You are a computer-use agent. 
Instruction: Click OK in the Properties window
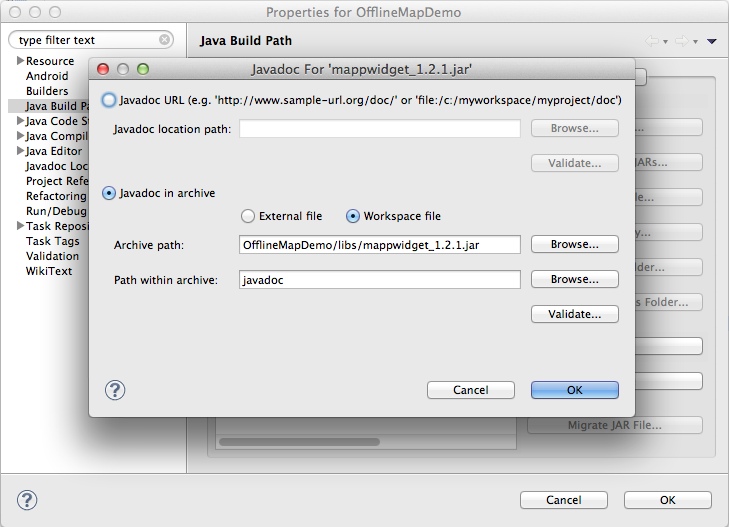point(668,500)
